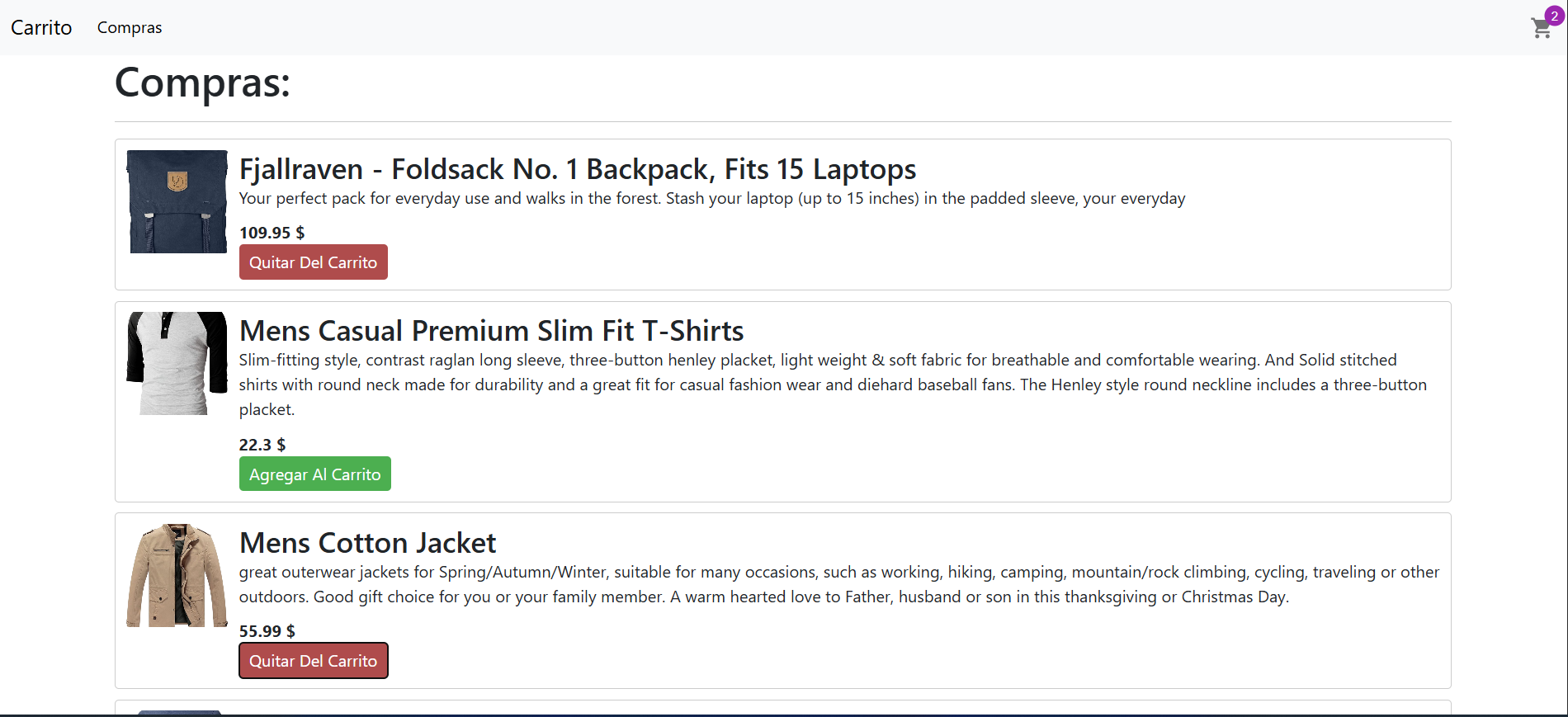The image size is (1568, 717).
Task: Click the Mens Cotton Jacket product image
Action: (x=177, y=575)
